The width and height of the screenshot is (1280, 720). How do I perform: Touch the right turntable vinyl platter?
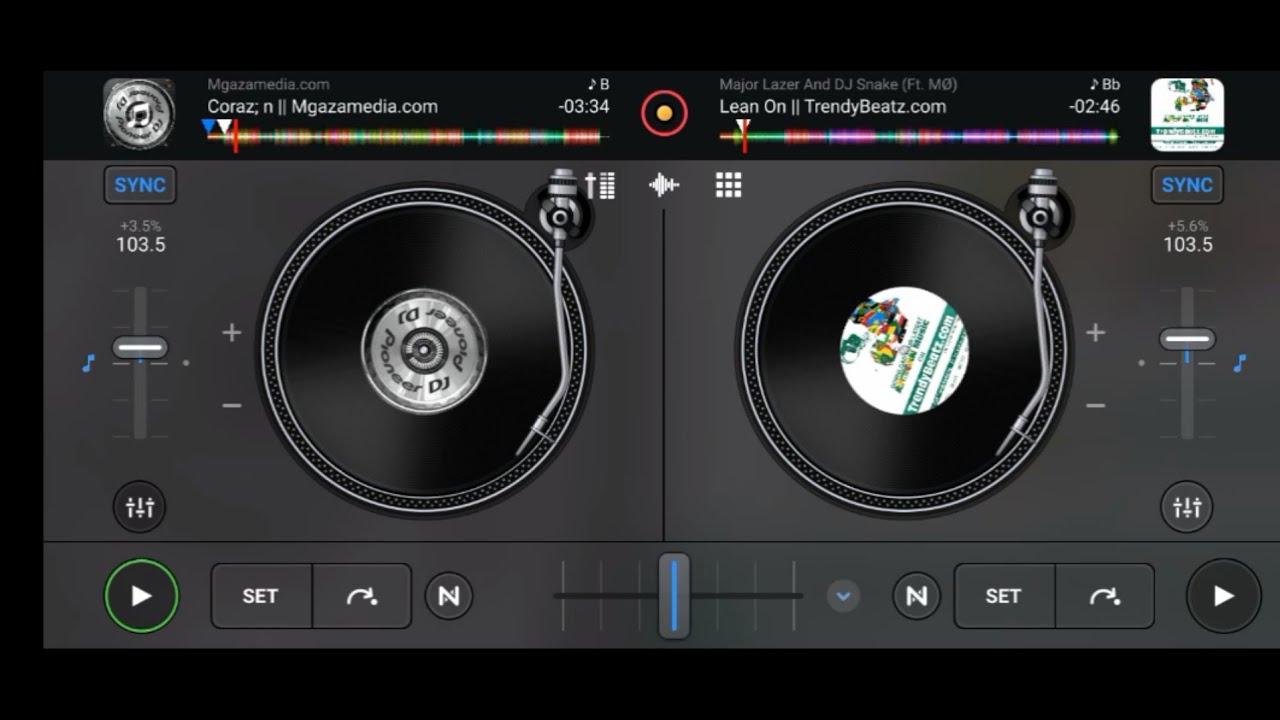pos(904,350)
